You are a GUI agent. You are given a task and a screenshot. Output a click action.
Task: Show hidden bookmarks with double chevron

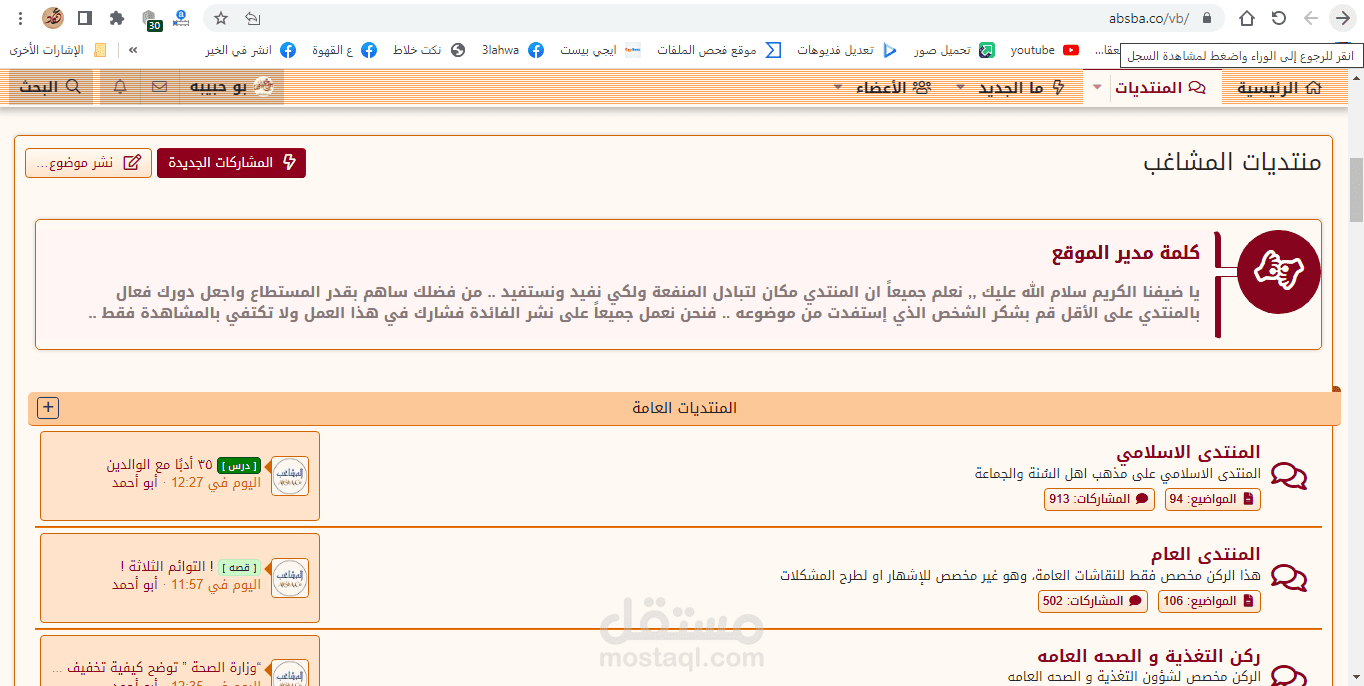tap(133, 50)
